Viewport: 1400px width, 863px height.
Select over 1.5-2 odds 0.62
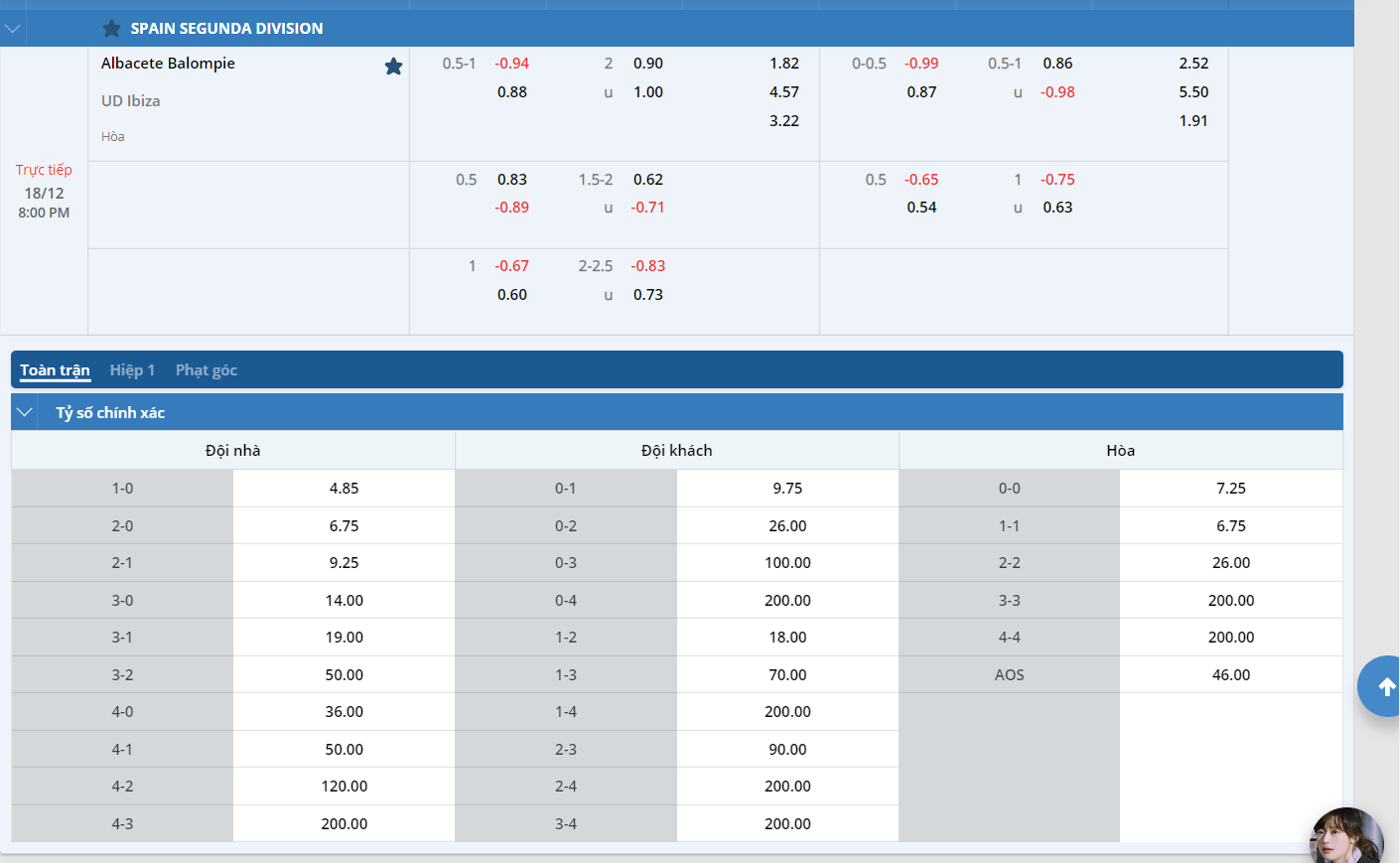(648, 180)
